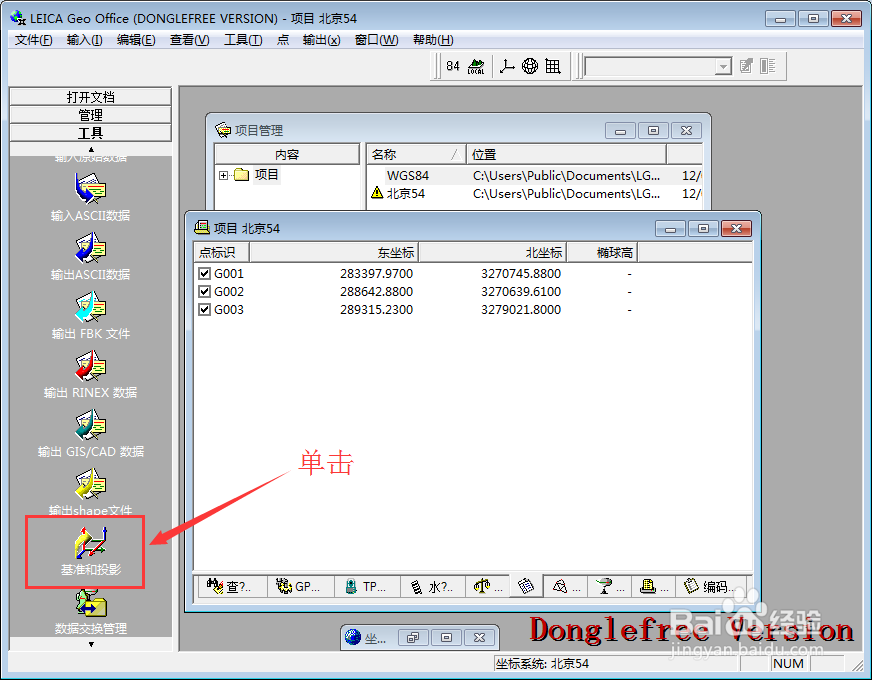Open the 编辑(E) menu
The height and width of the screenshot is (680, 872).
coord(136,40)
